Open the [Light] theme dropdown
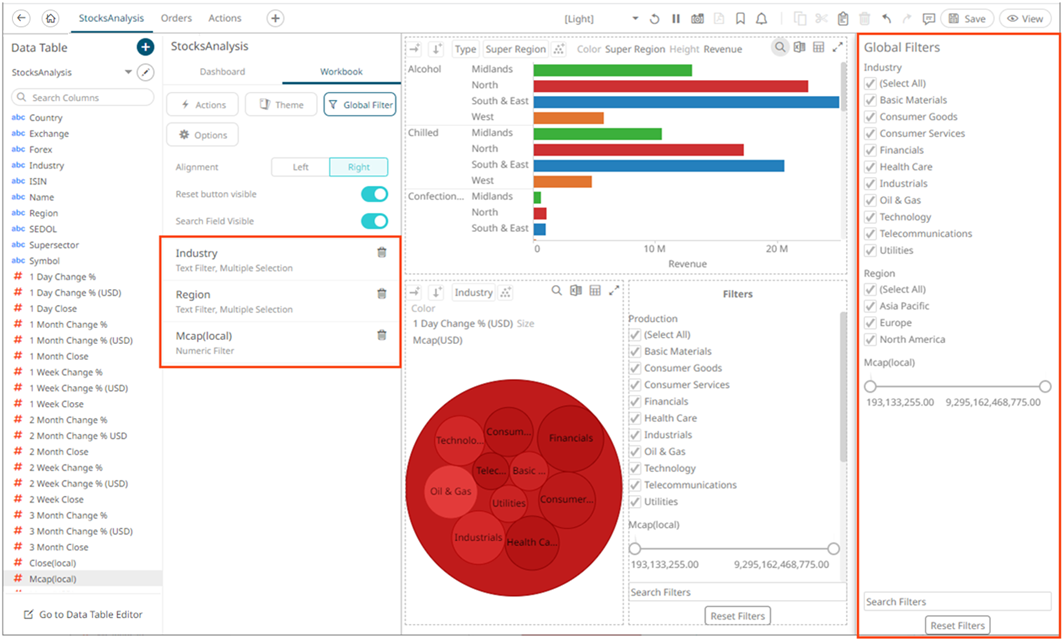This screenshot has width=1062, height=641. [635, 18]
